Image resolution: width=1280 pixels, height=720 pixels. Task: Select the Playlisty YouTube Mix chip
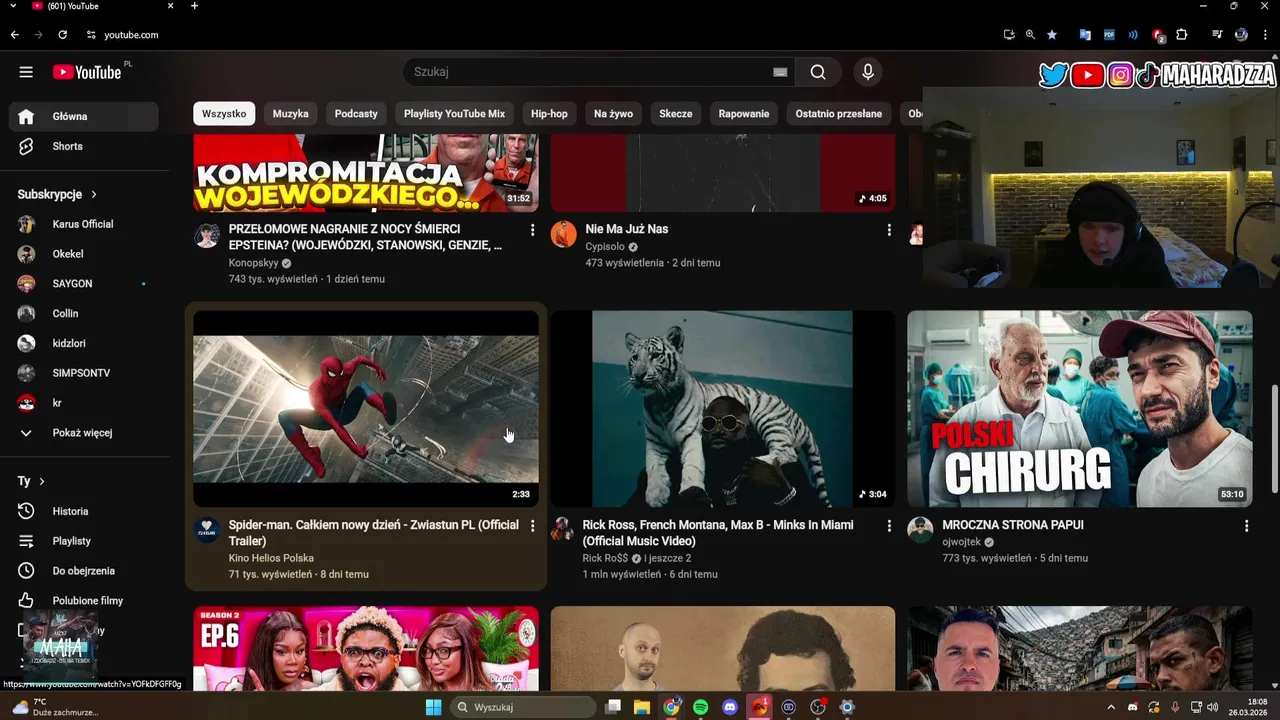(454, 114)
